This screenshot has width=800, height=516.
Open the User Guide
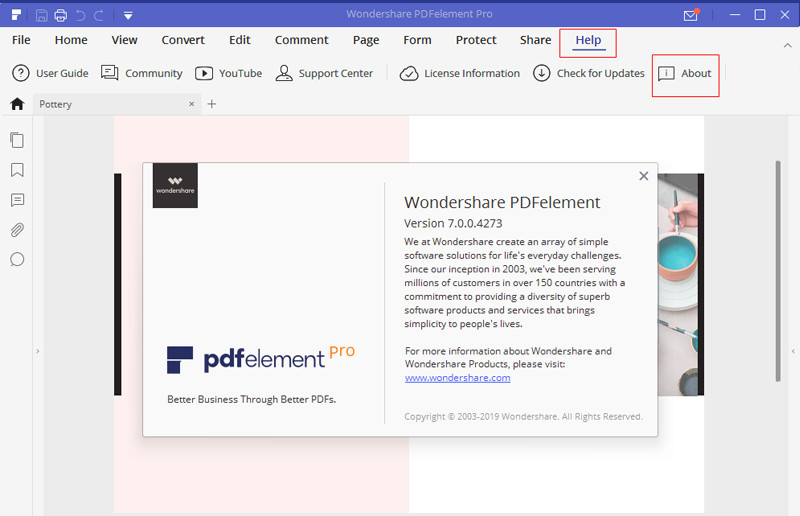(x=50, y=73)
